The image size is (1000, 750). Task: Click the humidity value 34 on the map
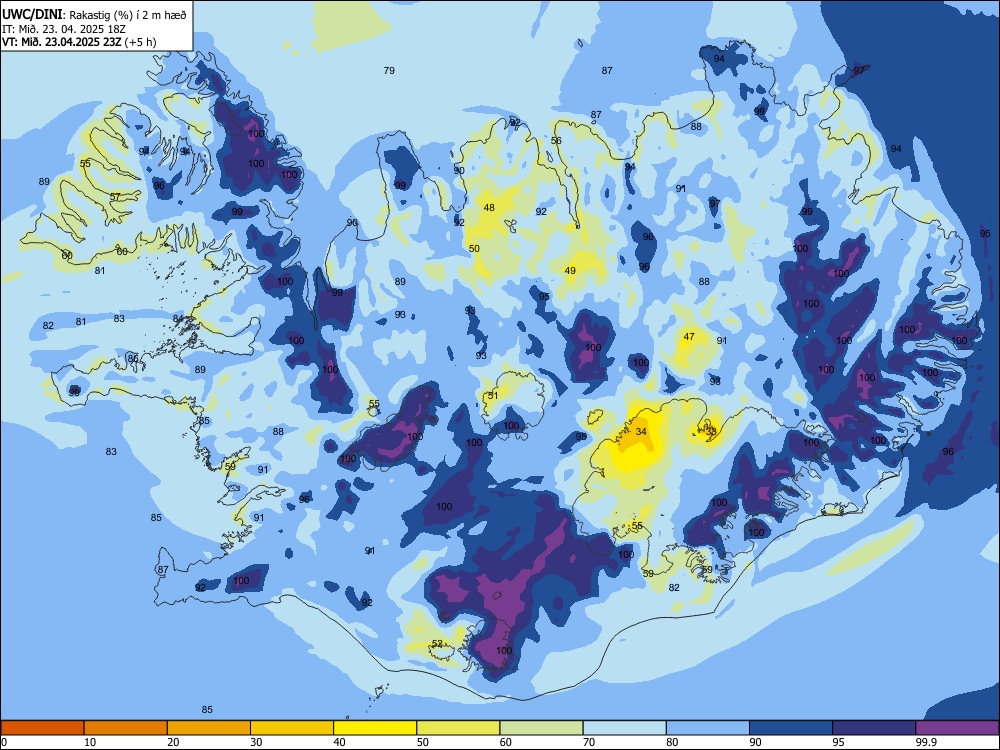641,432
